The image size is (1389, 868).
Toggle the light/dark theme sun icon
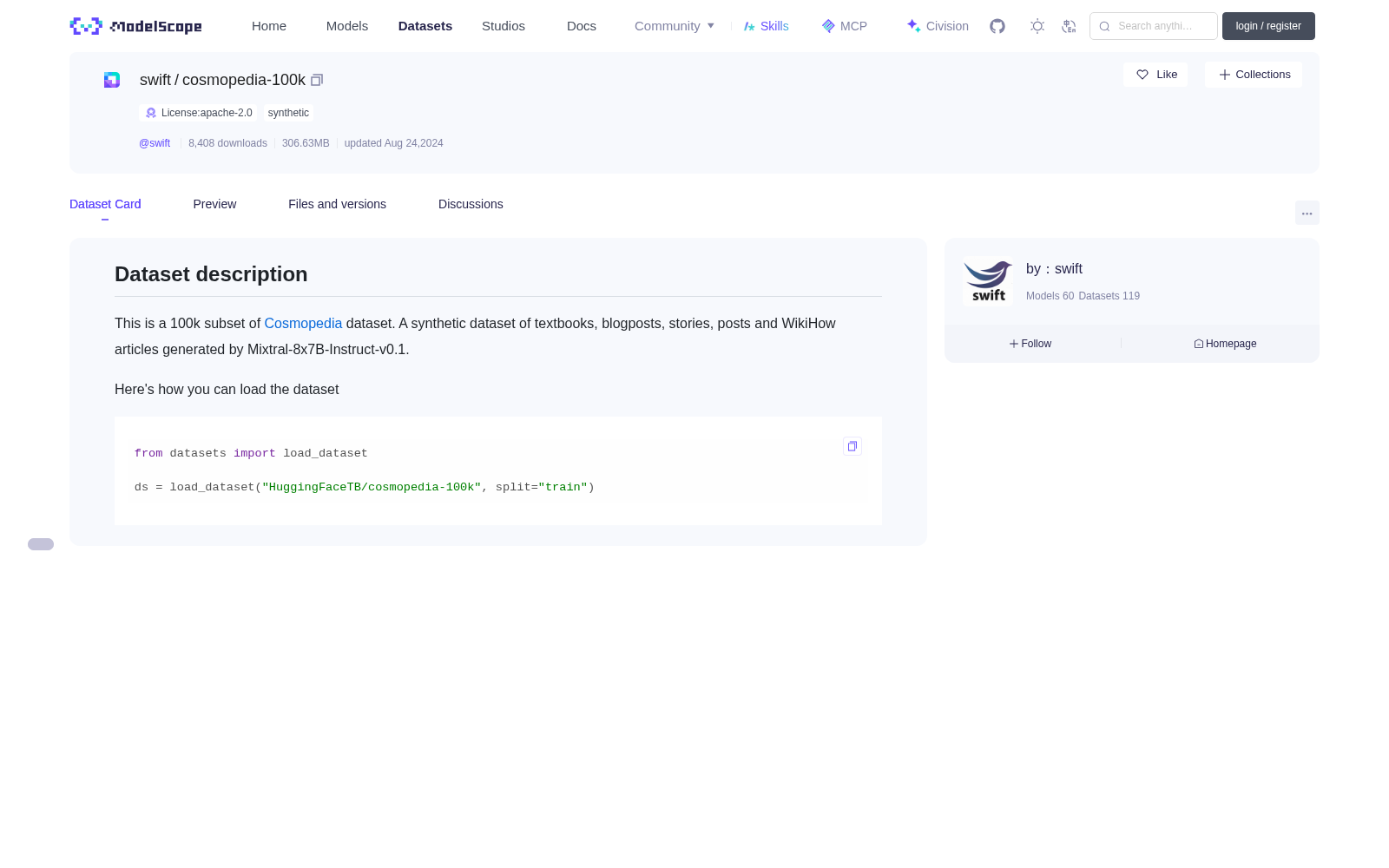click(x=1037, y=26)
